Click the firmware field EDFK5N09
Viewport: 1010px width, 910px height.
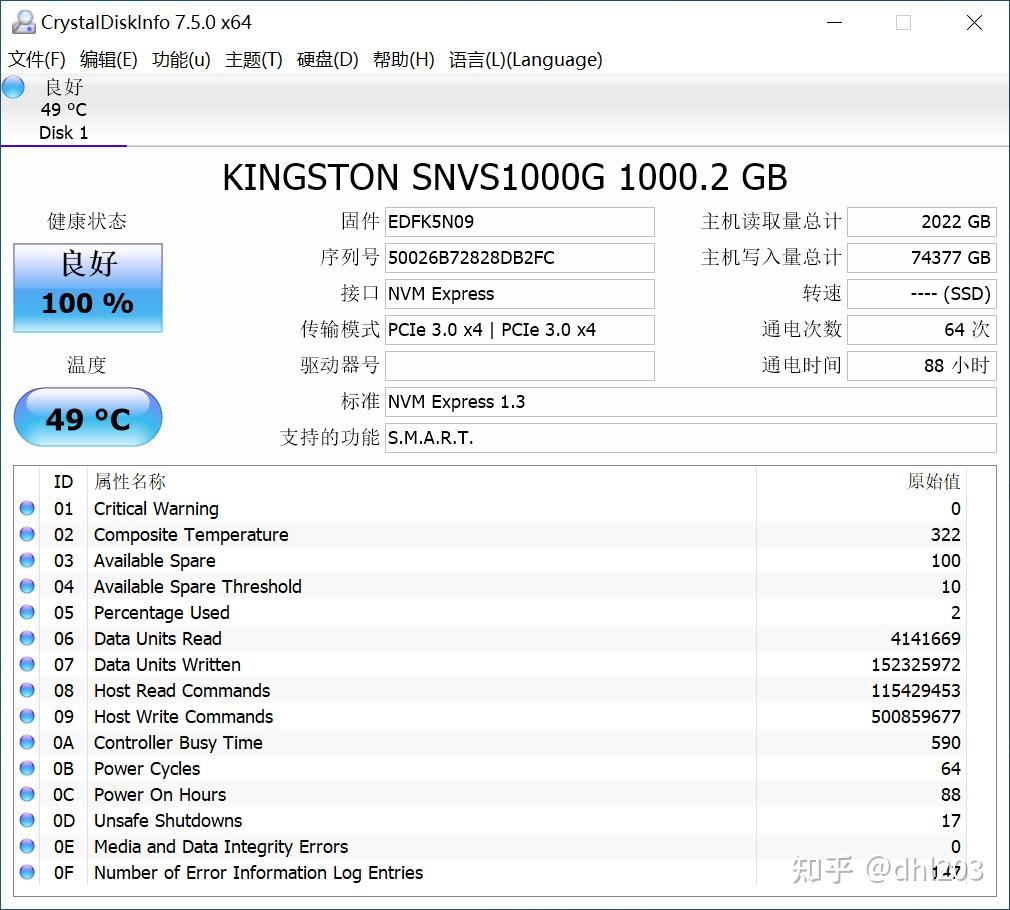click(x=520, y=222)
